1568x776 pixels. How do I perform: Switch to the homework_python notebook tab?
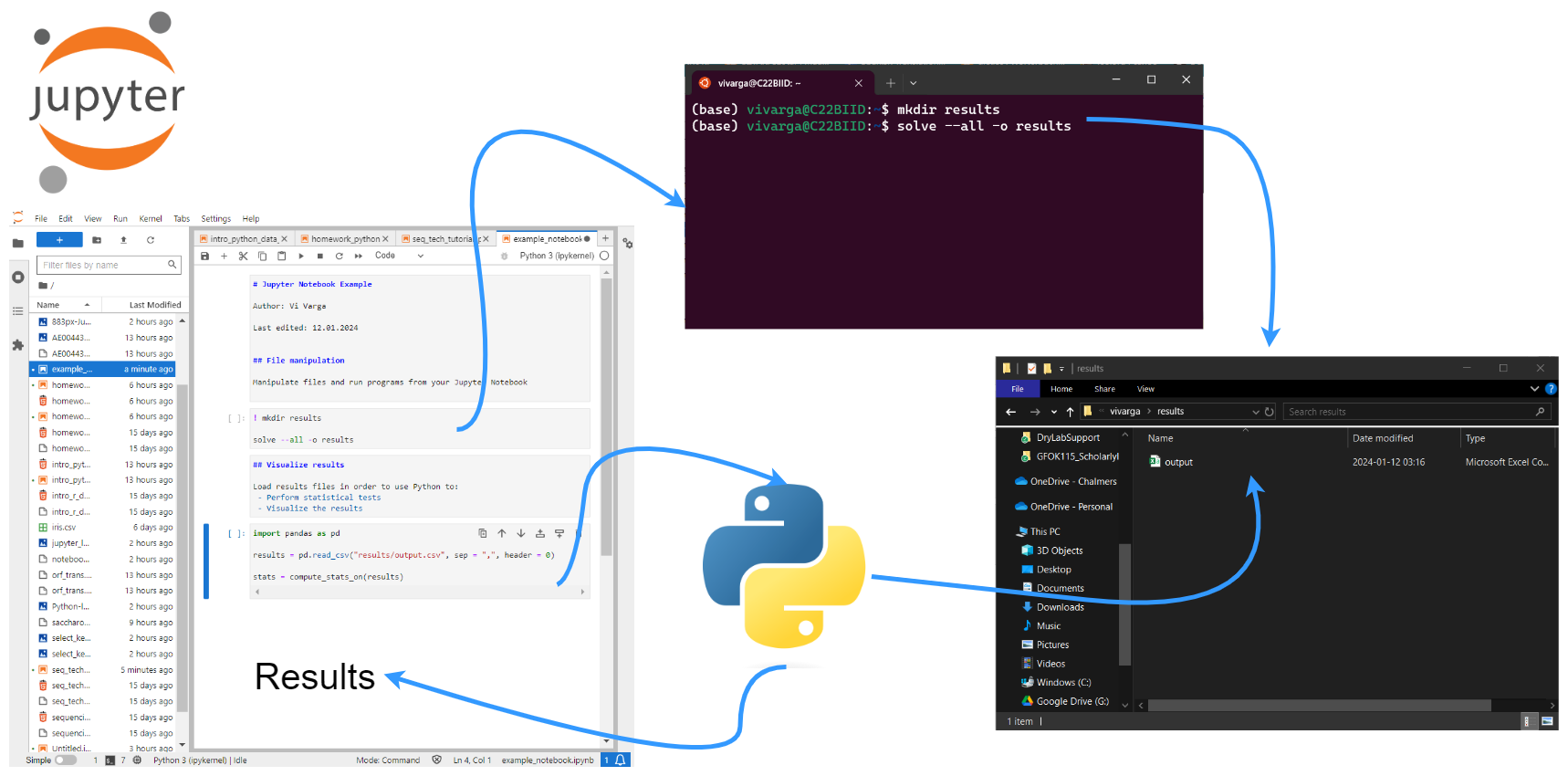point(345,239)
